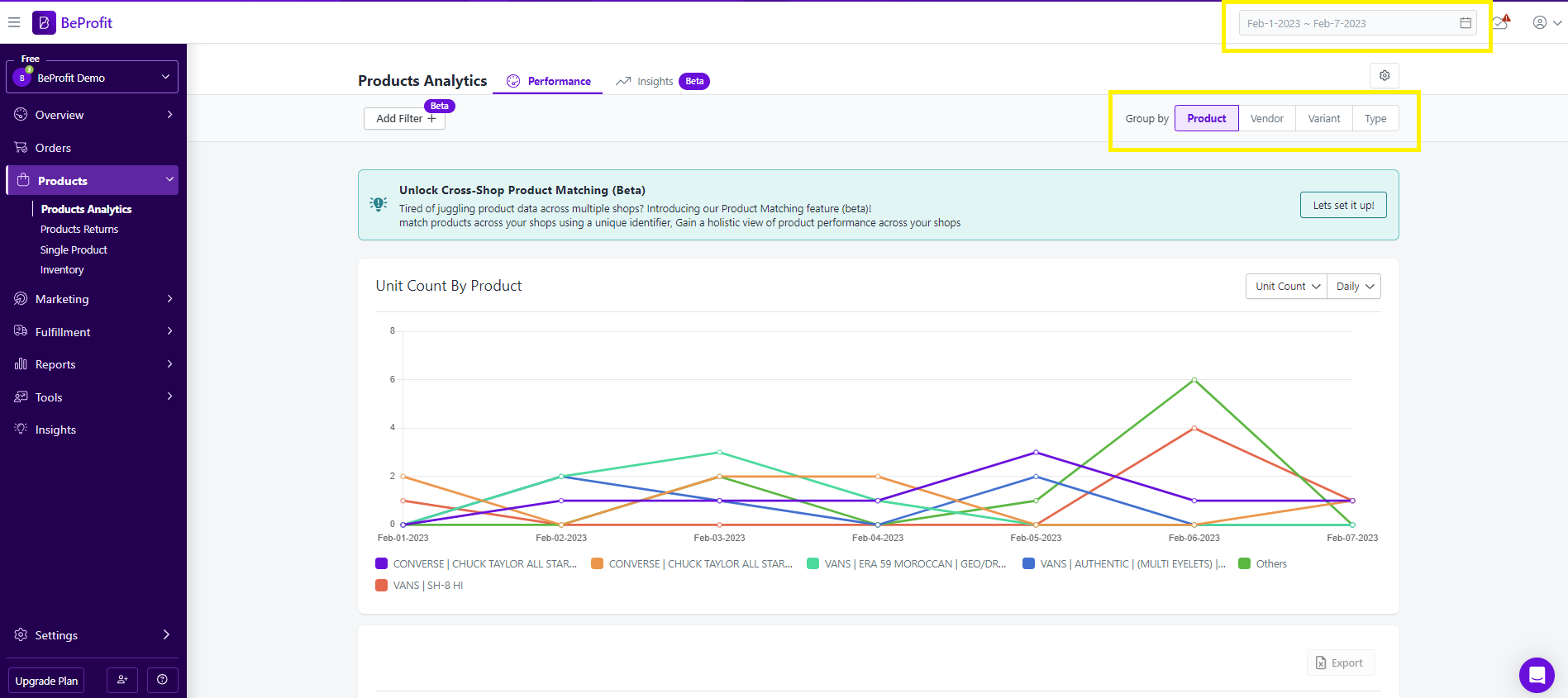This screenshot has width=1568, height=698.
Task: Open the notifications alert icon
Action: tap(1501, 22)
